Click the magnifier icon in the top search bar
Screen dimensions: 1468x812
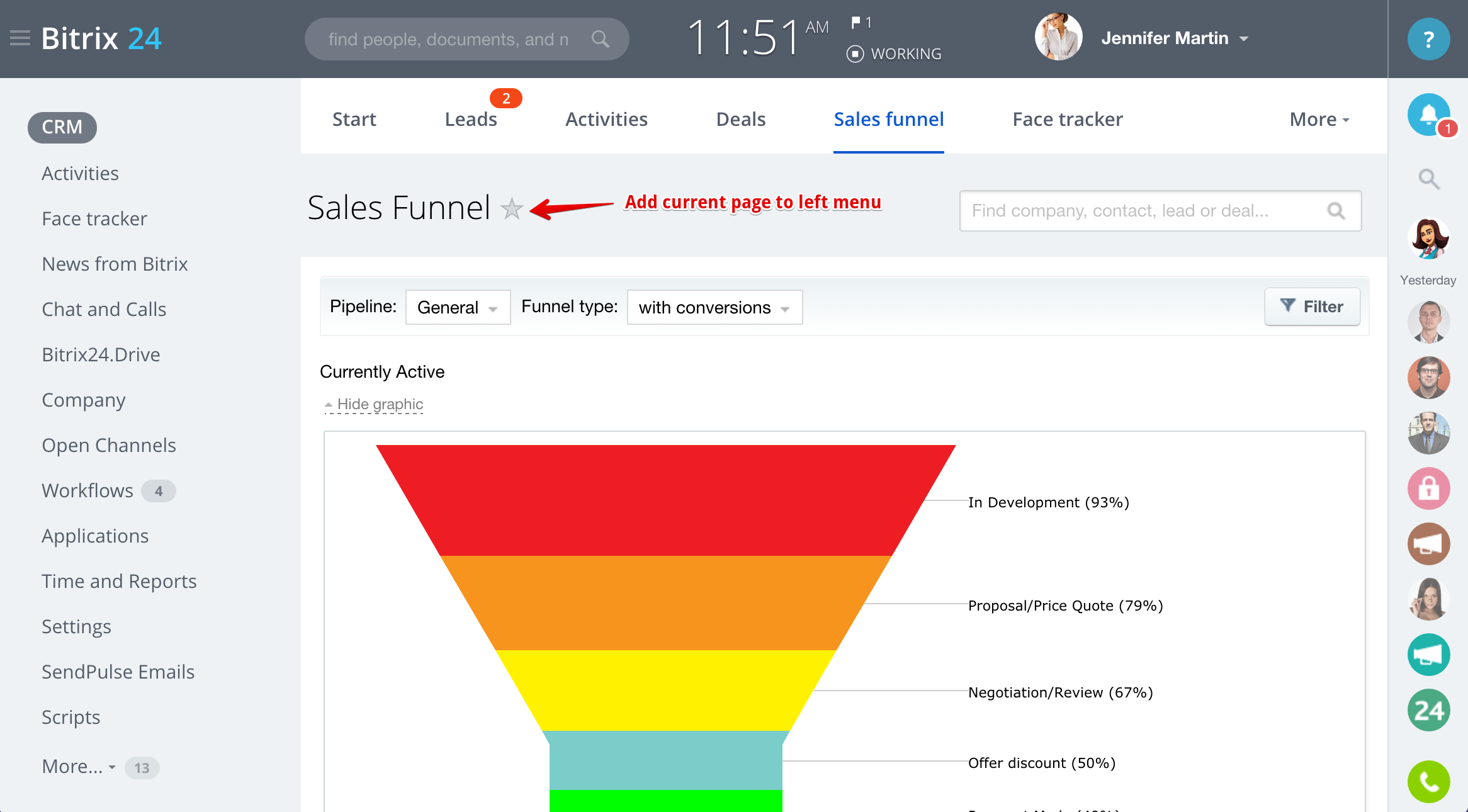(x=601, y=39)
